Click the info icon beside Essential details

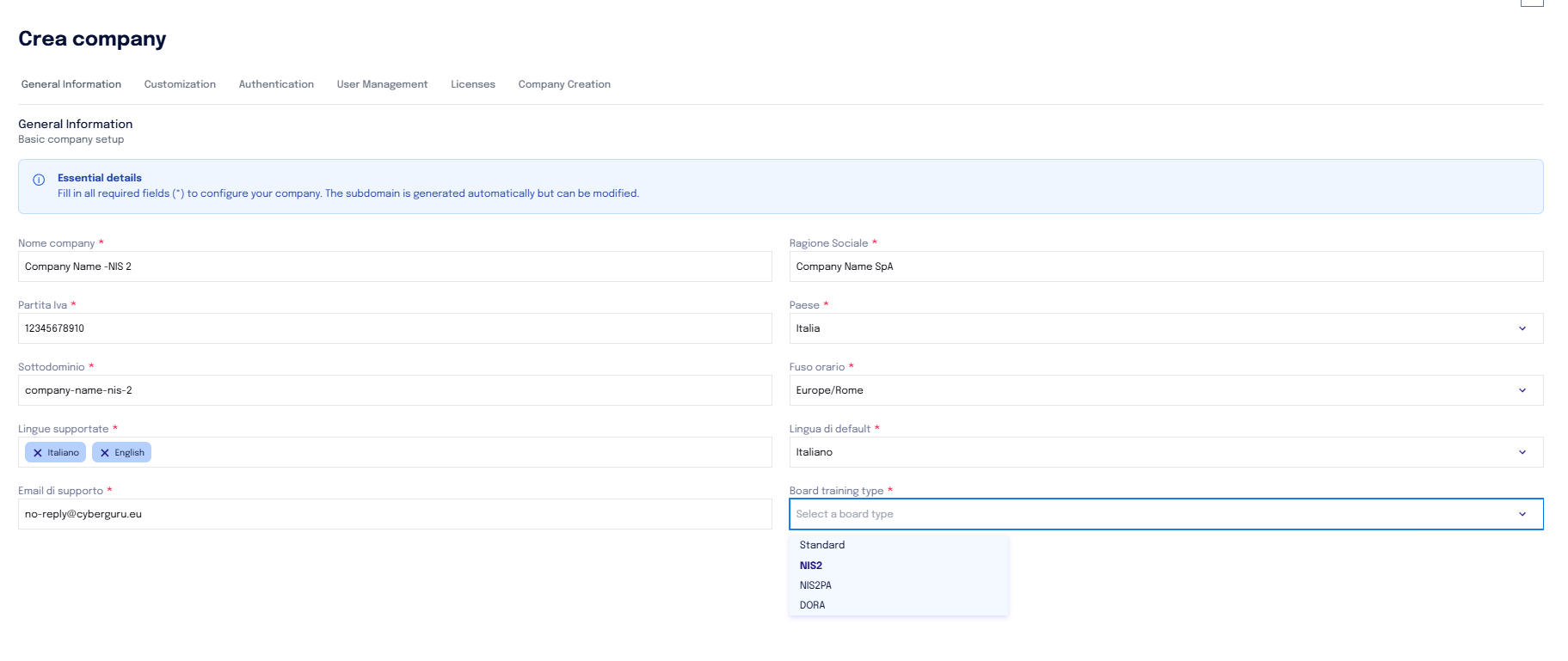coord(39,181)
